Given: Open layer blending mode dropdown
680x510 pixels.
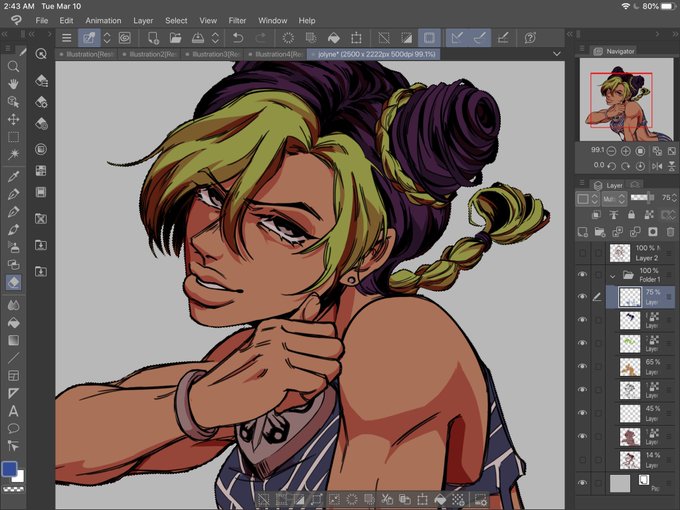Looking at the screenshot, I should point(613,199).
